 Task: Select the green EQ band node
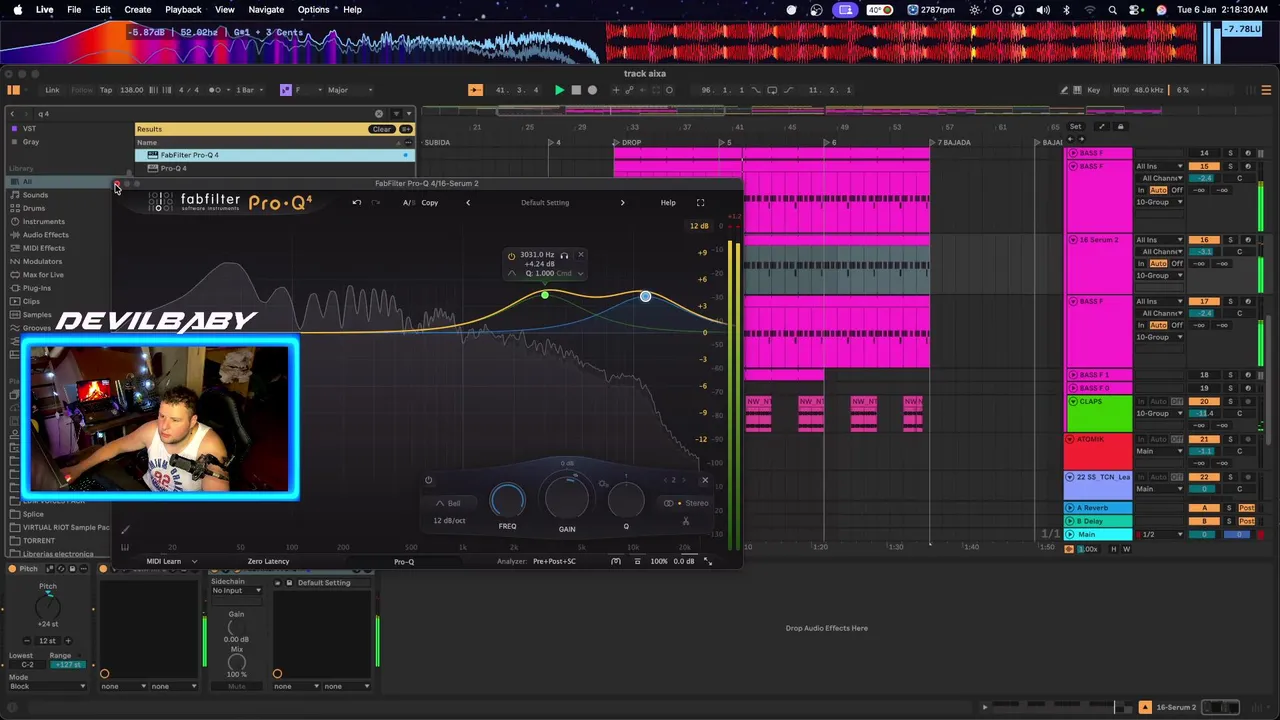tap(544, 295)
